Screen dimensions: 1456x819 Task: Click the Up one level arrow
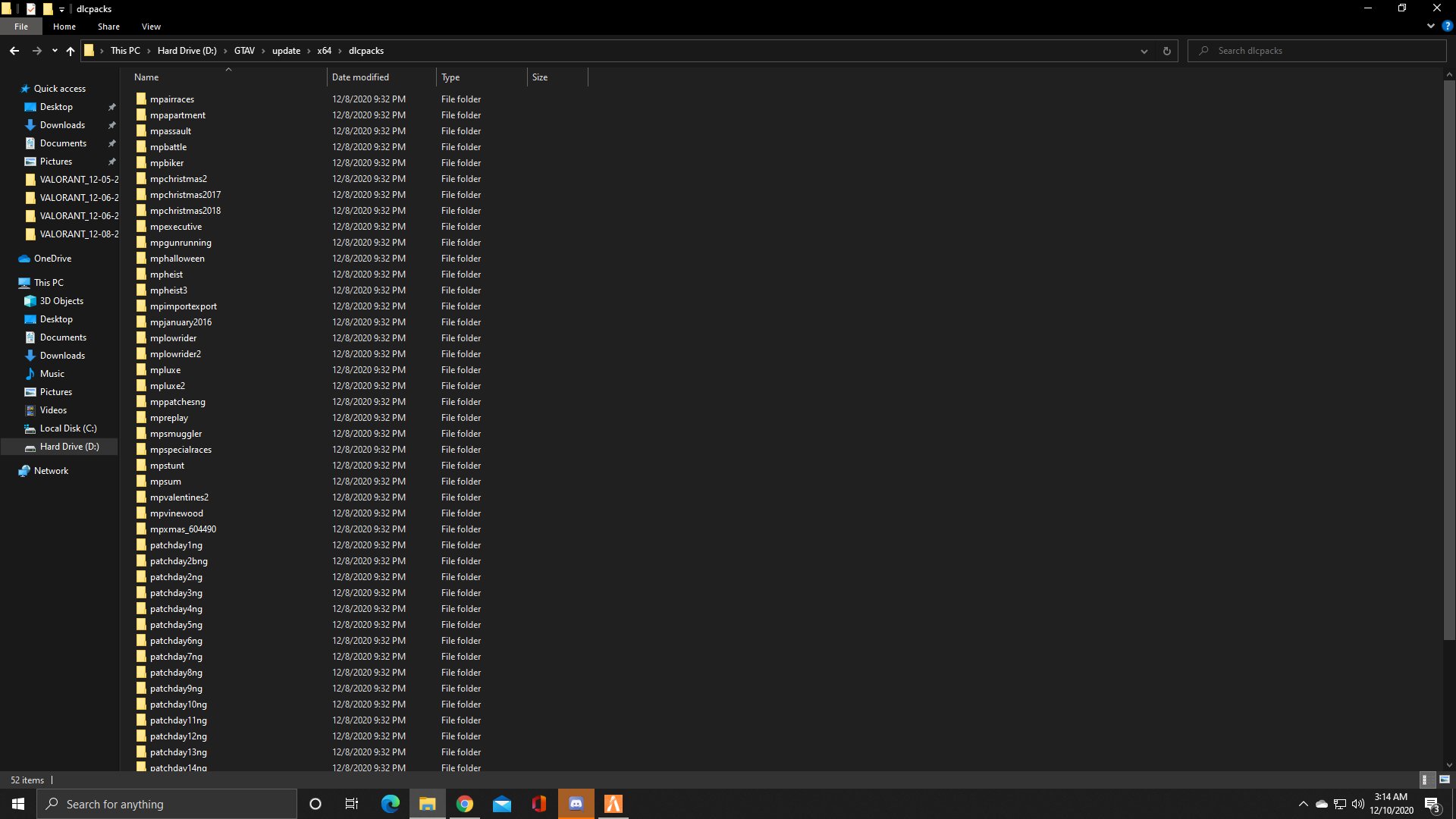71,51
